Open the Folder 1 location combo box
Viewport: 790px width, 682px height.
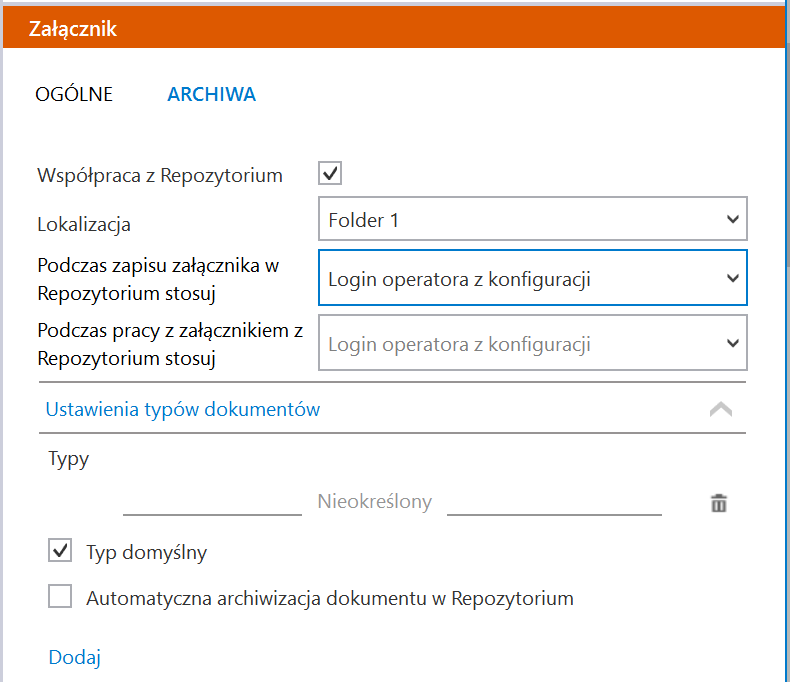tap(533, 219)
